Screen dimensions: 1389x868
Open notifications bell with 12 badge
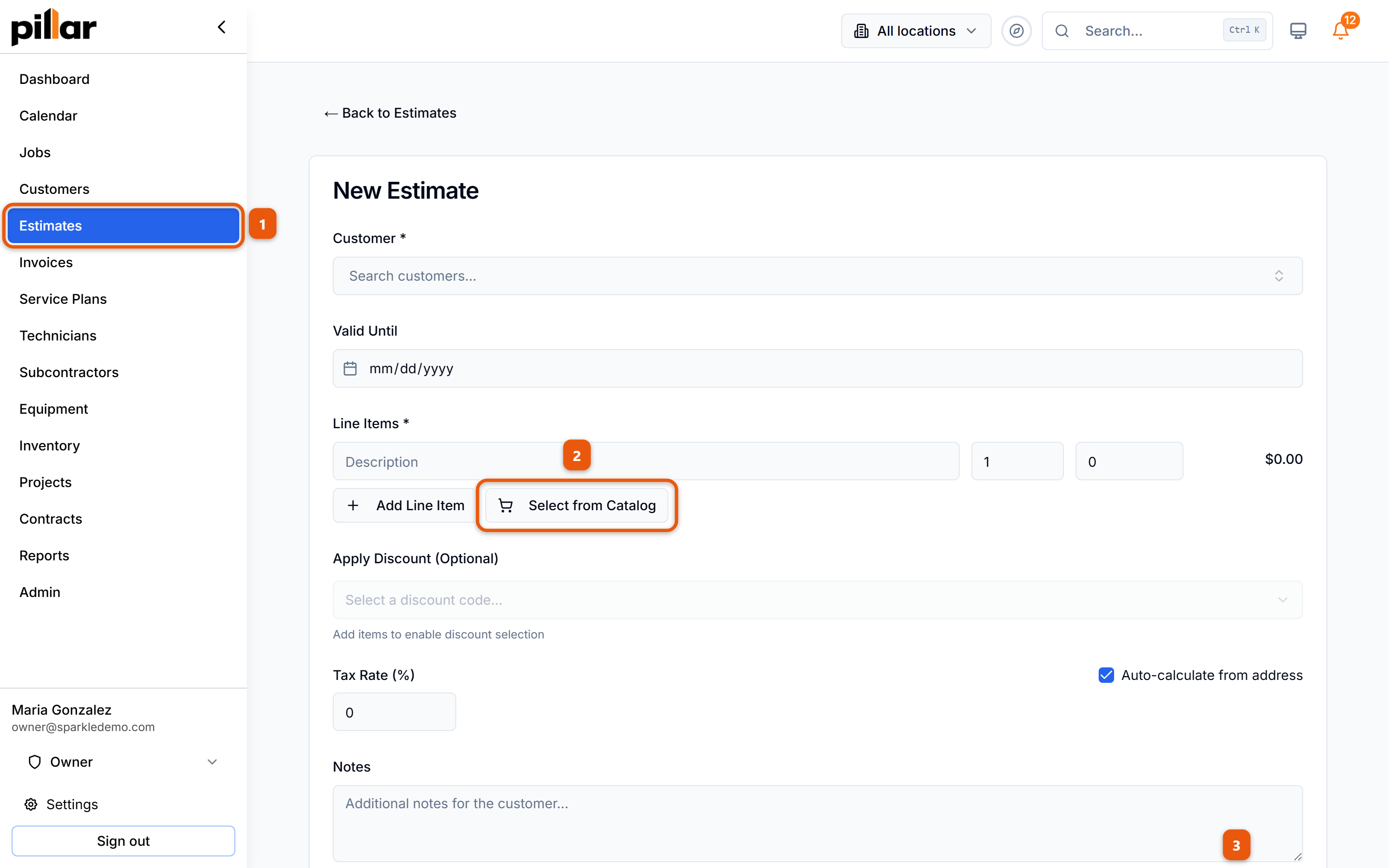(1341, 30)
